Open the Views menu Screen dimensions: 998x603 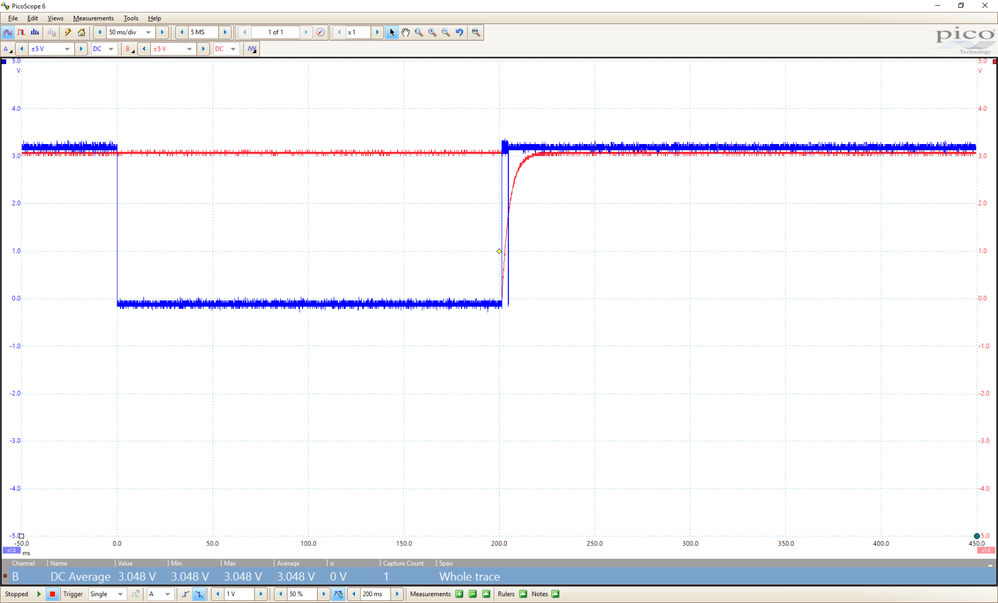pos(55,18)
